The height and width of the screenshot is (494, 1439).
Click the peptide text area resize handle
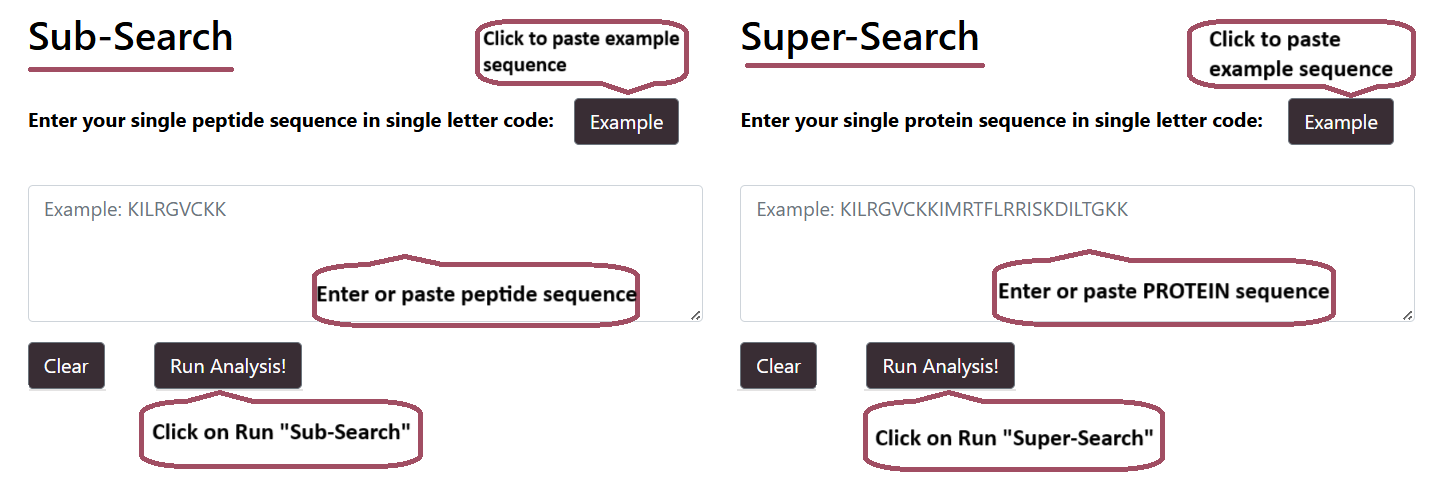(695, 315)
